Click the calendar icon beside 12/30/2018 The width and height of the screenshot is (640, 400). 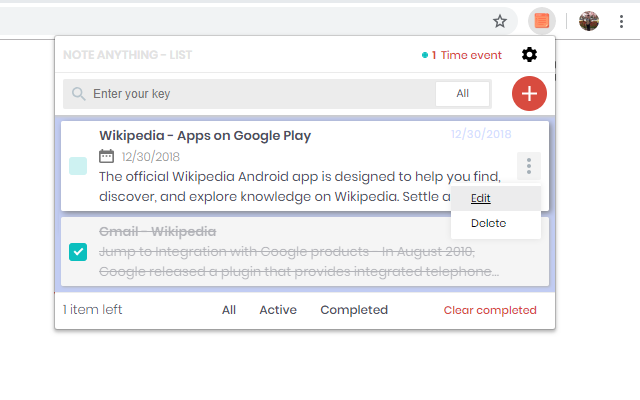[x=107, y=156]
